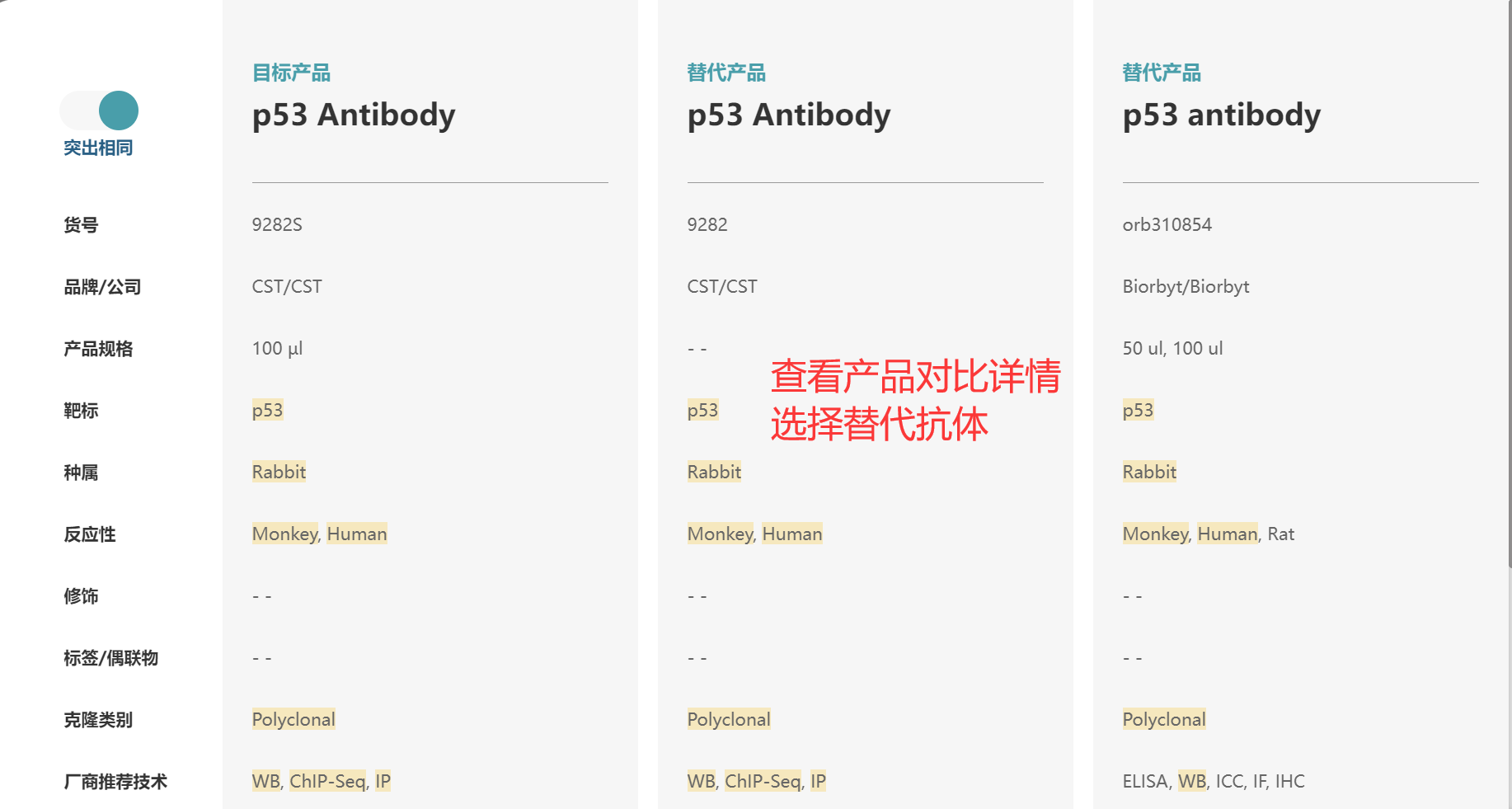Click Rat reactivity in the Biorbyt column

1280,534
